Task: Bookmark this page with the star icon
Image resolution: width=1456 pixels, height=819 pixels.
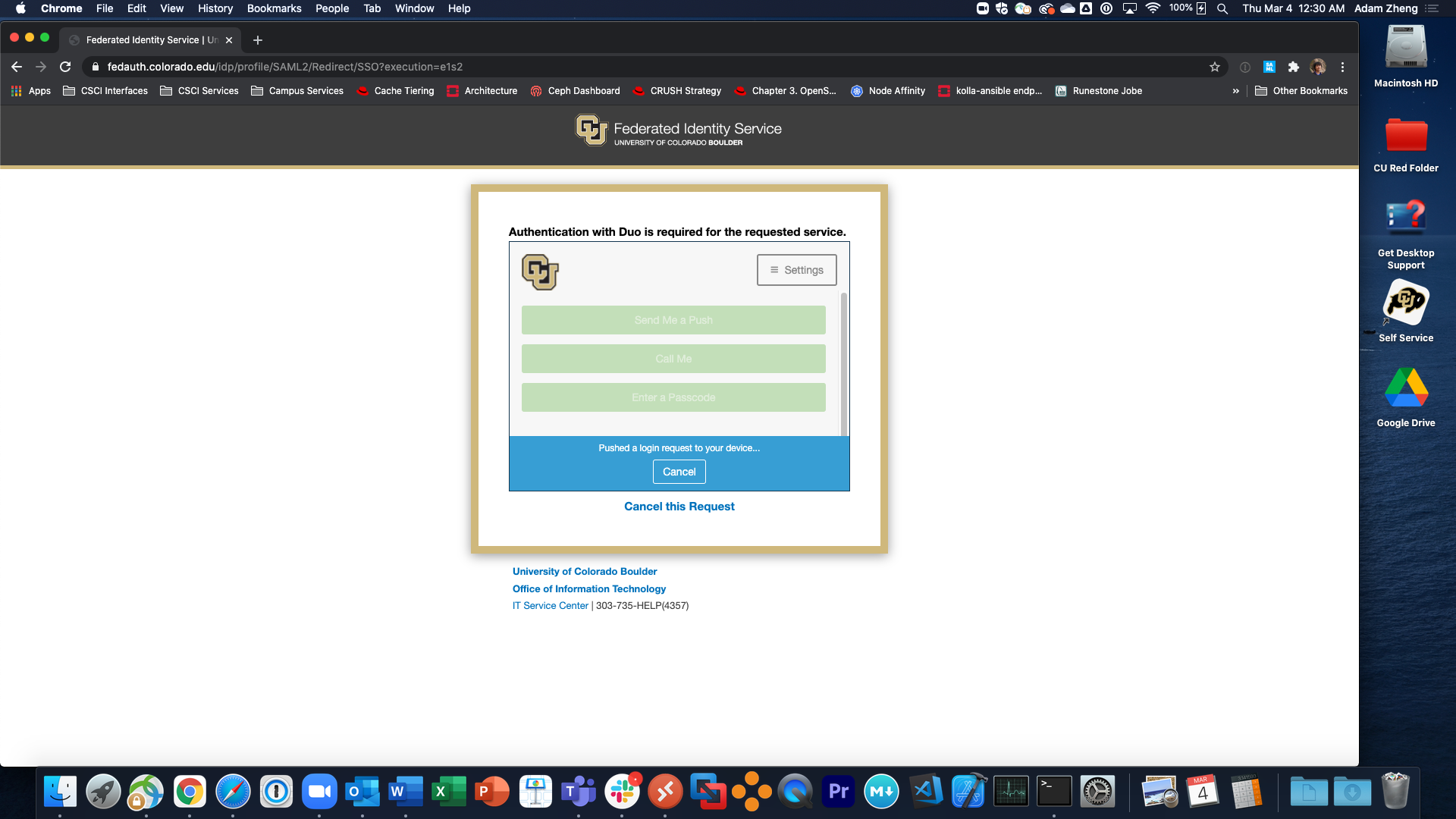Action: pyautogui.click(x=1215, y=67)
